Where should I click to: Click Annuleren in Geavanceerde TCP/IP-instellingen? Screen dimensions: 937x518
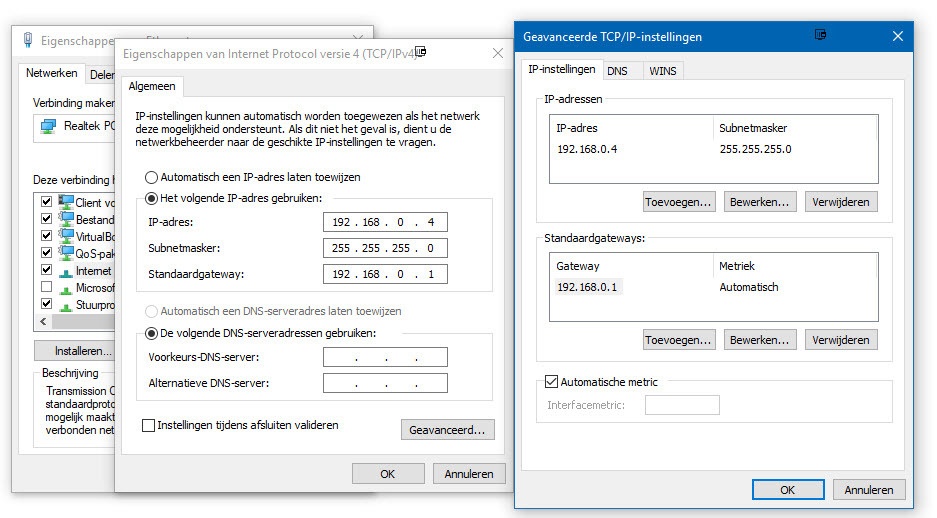click(869, 490)
